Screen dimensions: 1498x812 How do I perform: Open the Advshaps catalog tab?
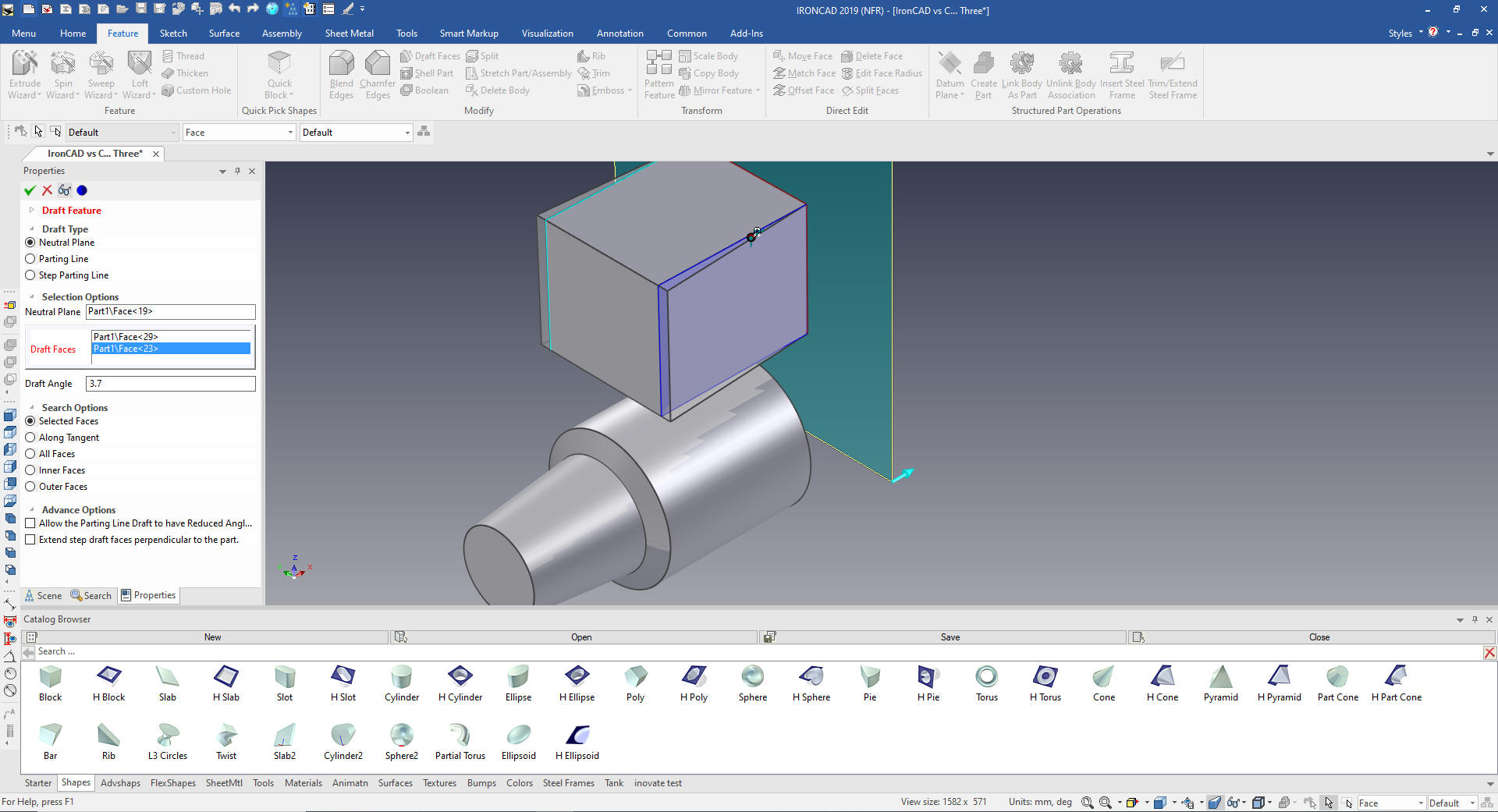tap(120, 783)
